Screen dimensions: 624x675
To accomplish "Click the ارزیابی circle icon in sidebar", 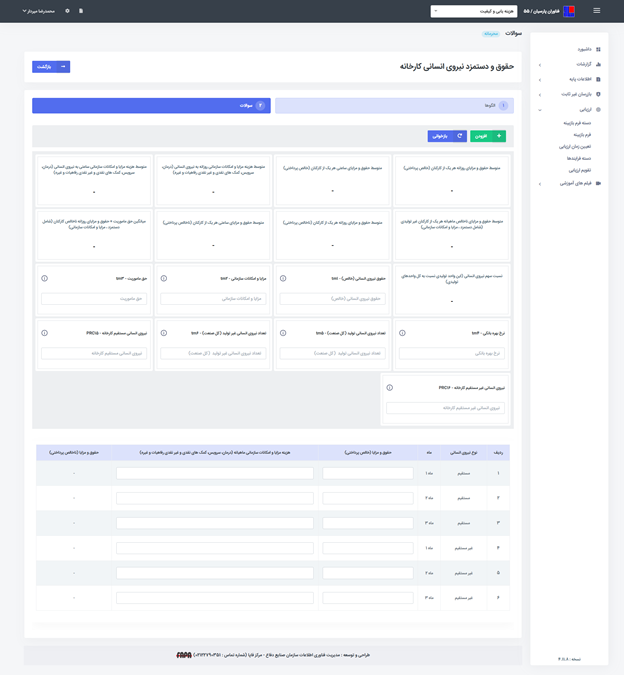I will (x=598, y=110).
